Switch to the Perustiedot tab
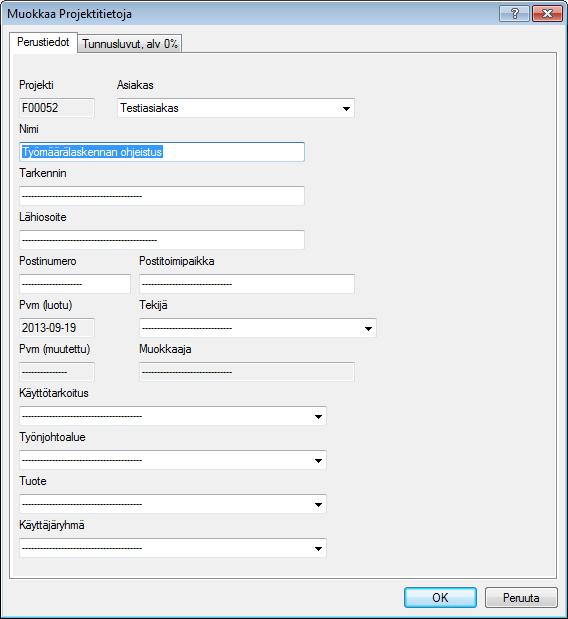 pos(43,42)
